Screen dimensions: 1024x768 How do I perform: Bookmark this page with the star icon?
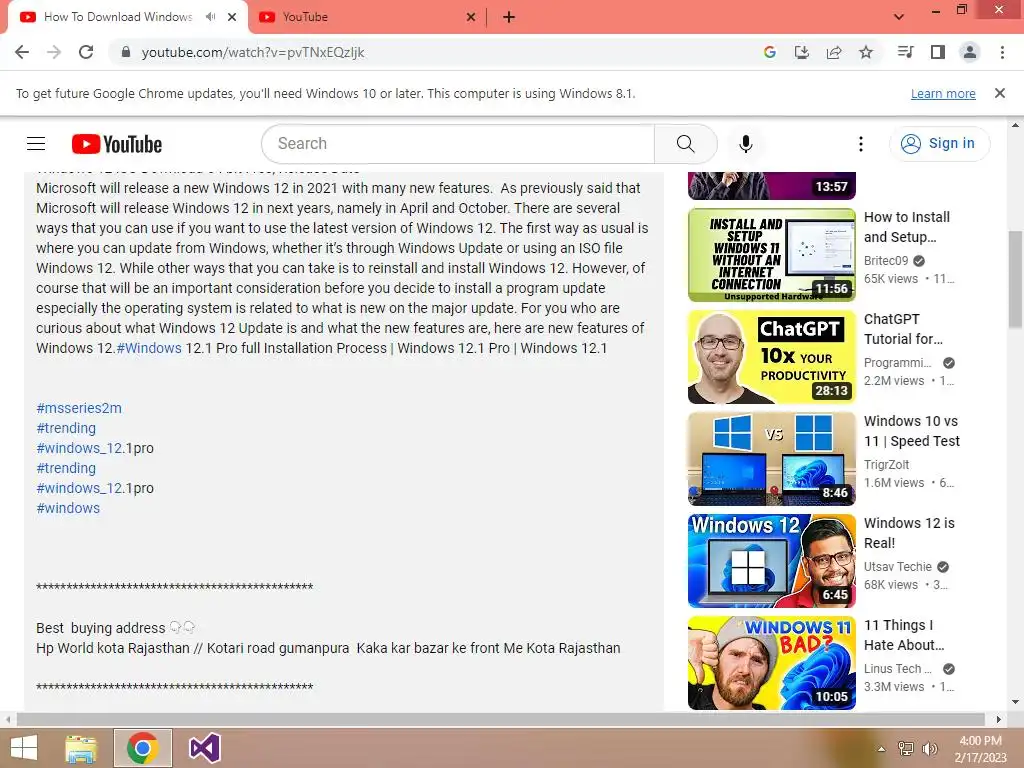866,52
